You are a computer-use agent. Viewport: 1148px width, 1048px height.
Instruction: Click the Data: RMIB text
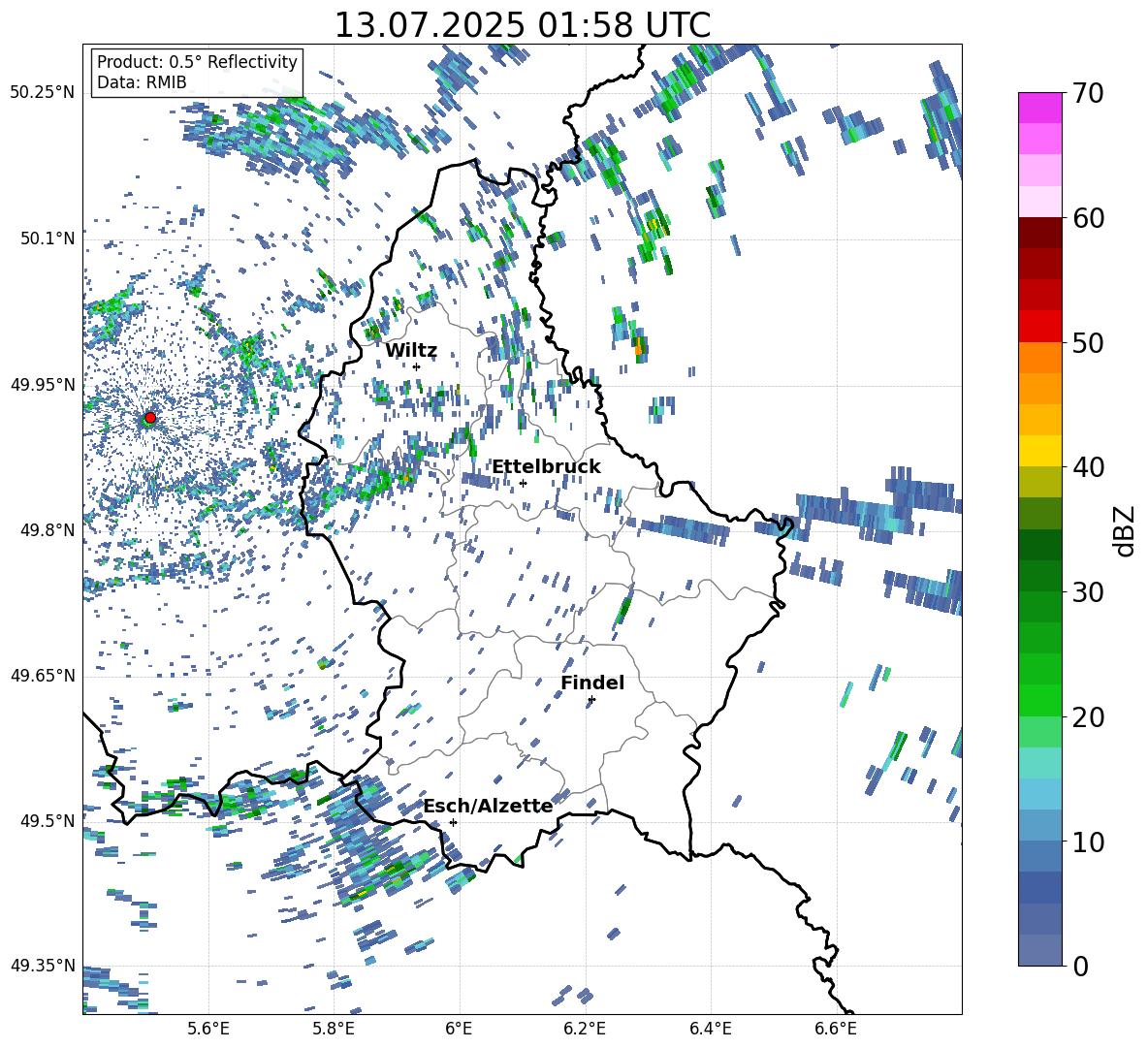click(142, 82)
